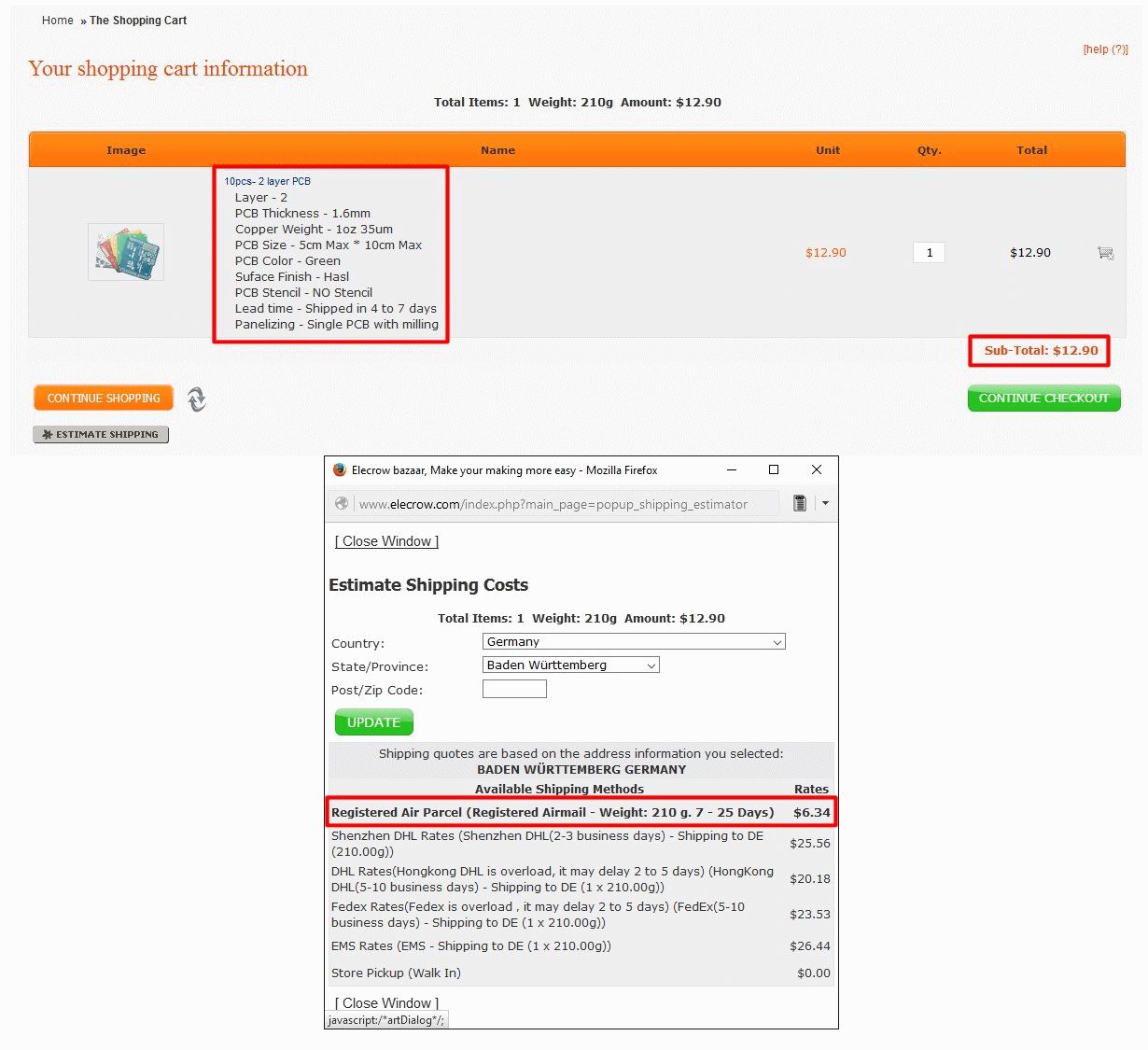Remove item using the cart delete icon
The width and height of the screenshot is (1148, 1050).
coord(1105,252)
